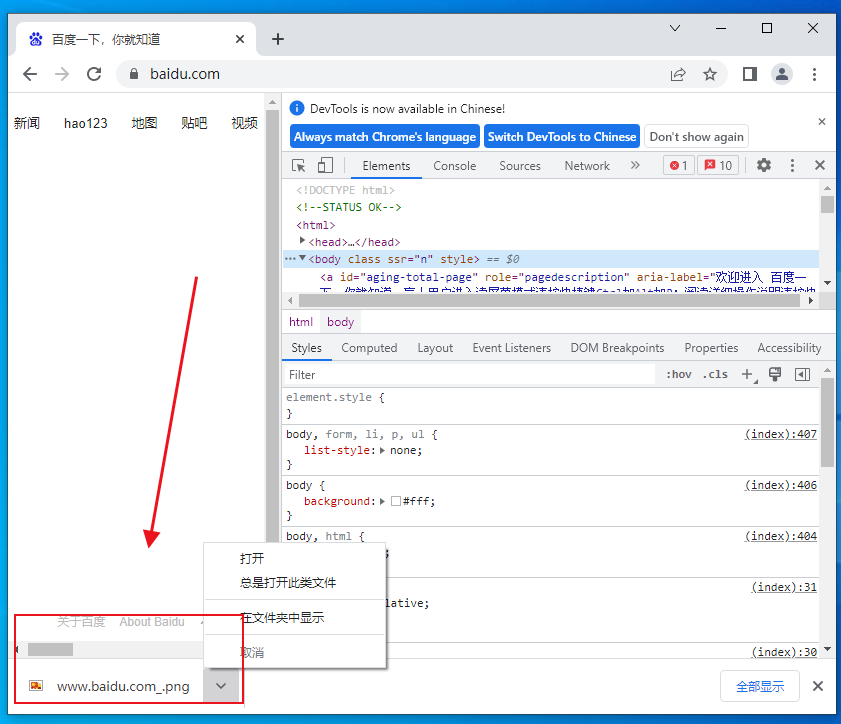The image size is (841, 724).
Task: Switch to the Console tab
Action: coord(455,166)
